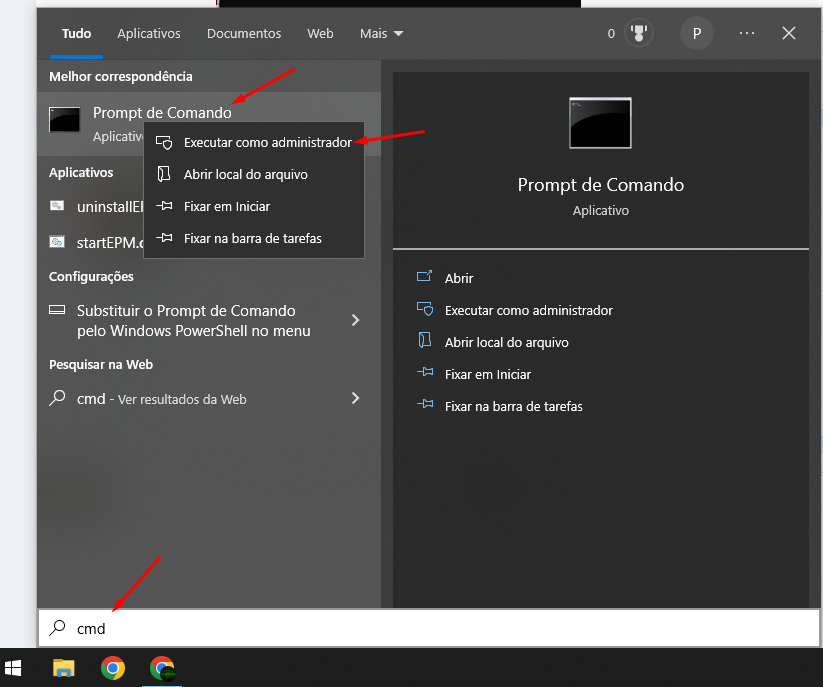Choose Executar como administrador in context menu
823x687 pixels.
point(267,143)
